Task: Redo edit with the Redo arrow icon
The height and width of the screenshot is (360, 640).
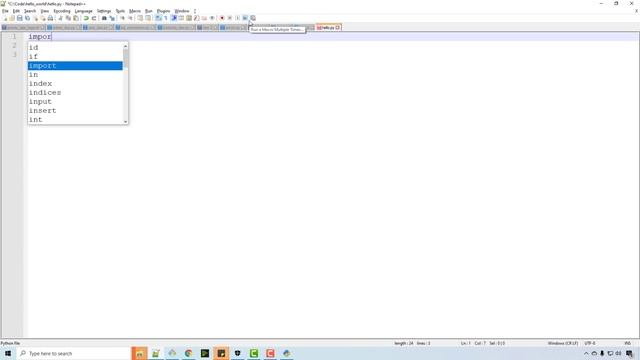Action: pos(94,18)
